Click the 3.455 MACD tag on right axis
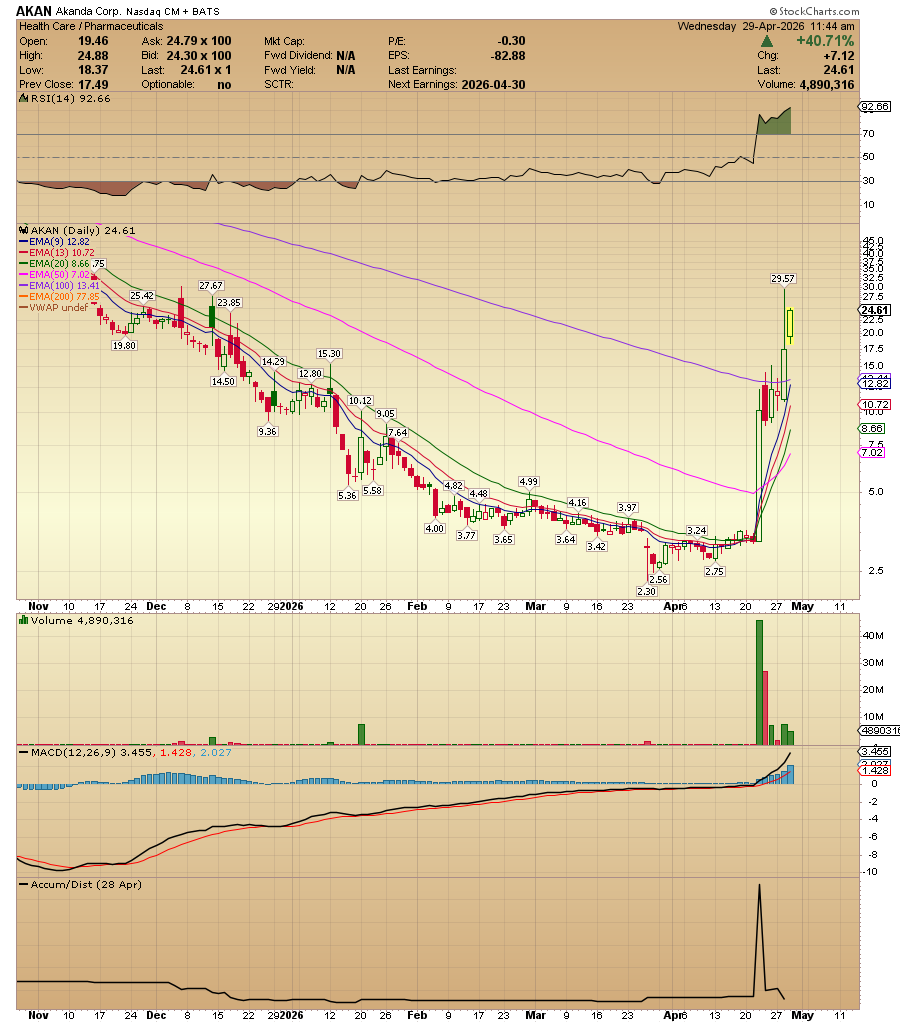900x1023 pixels. click(x=875, y=752)
